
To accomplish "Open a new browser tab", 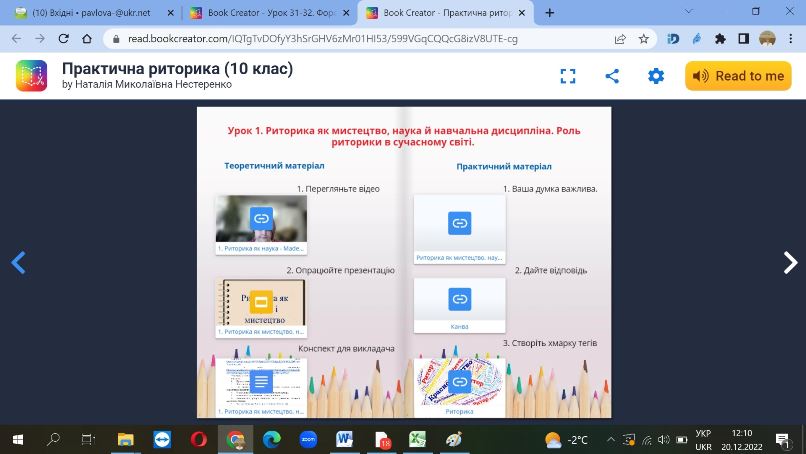I will (x=549, y=13).
